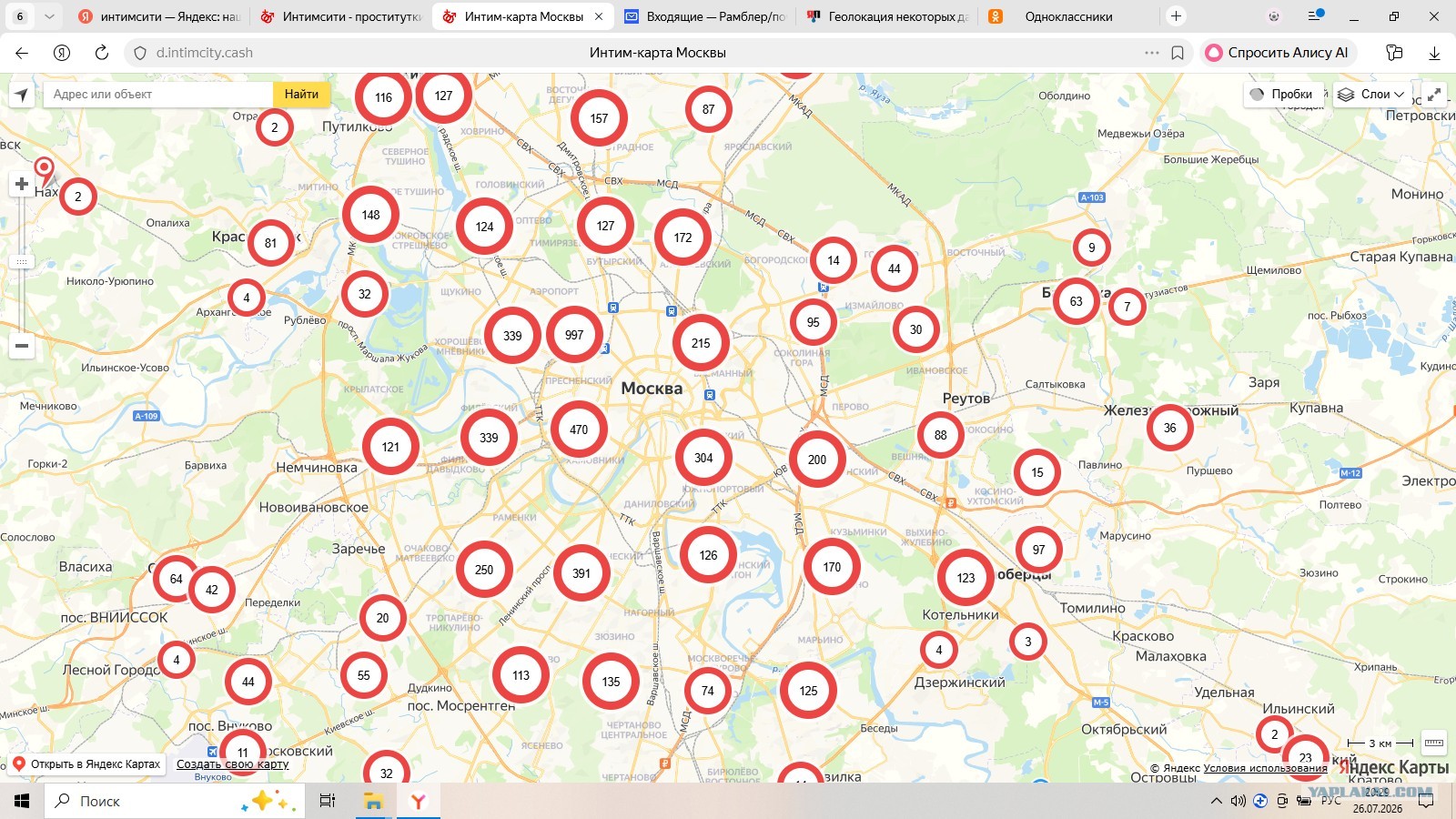Open the cluster marker showing 172
The width and height of the screenshot is (1456, 819).
683,238
